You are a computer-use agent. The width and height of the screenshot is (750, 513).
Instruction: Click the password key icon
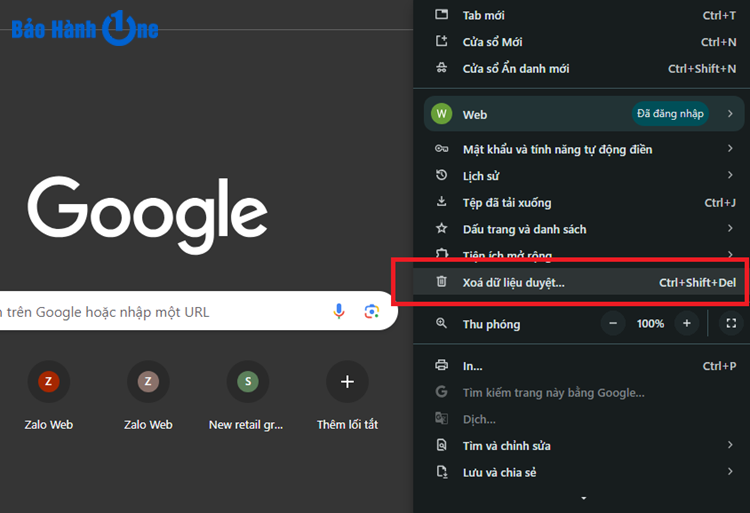441,149
